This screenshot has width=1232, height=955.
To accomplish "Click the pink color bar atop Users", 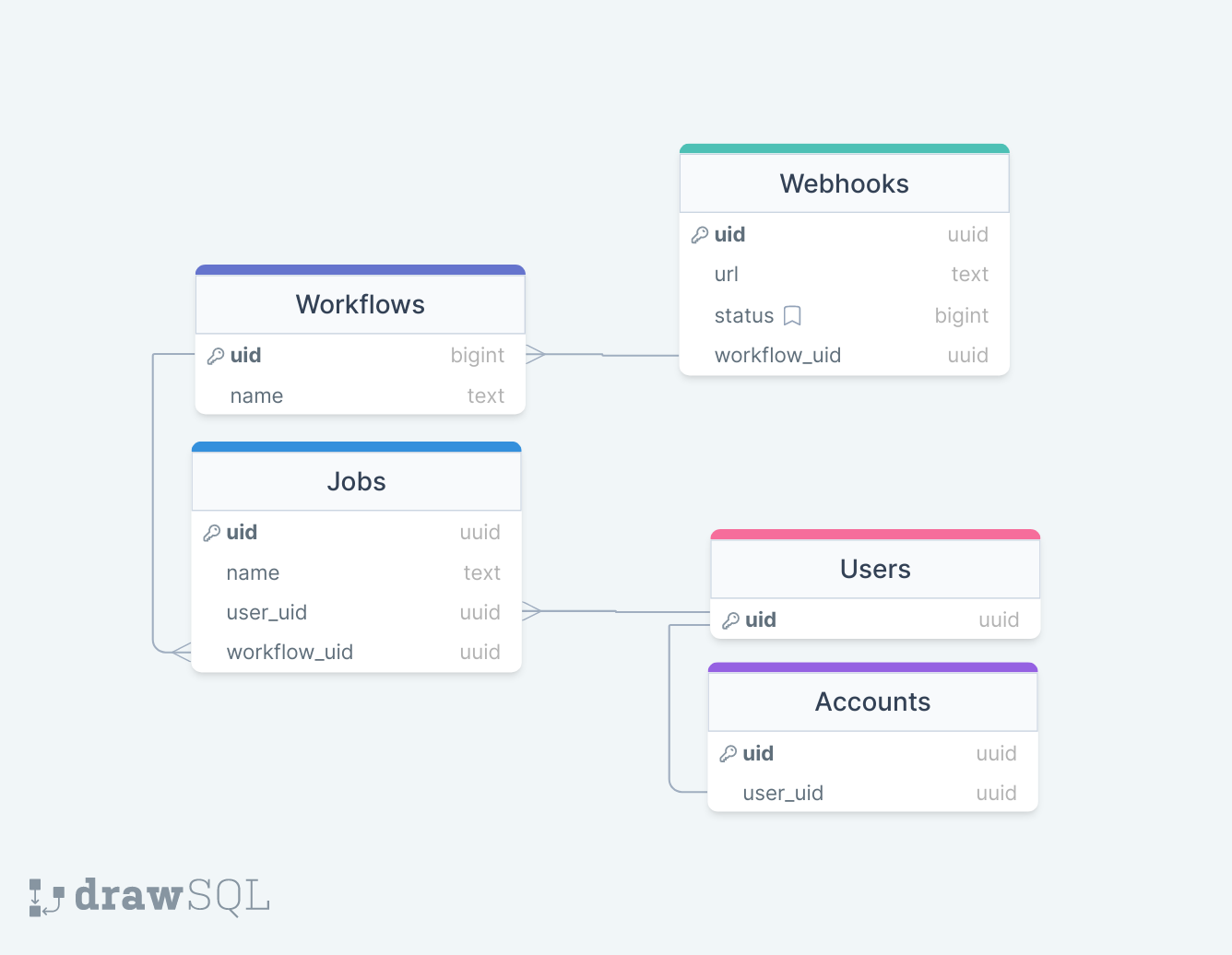I will [x=876, y=535].
